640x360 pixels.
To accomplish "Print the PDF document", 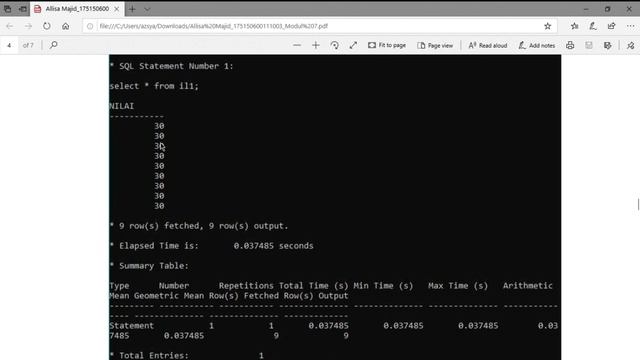I will (x=570, y=45).
